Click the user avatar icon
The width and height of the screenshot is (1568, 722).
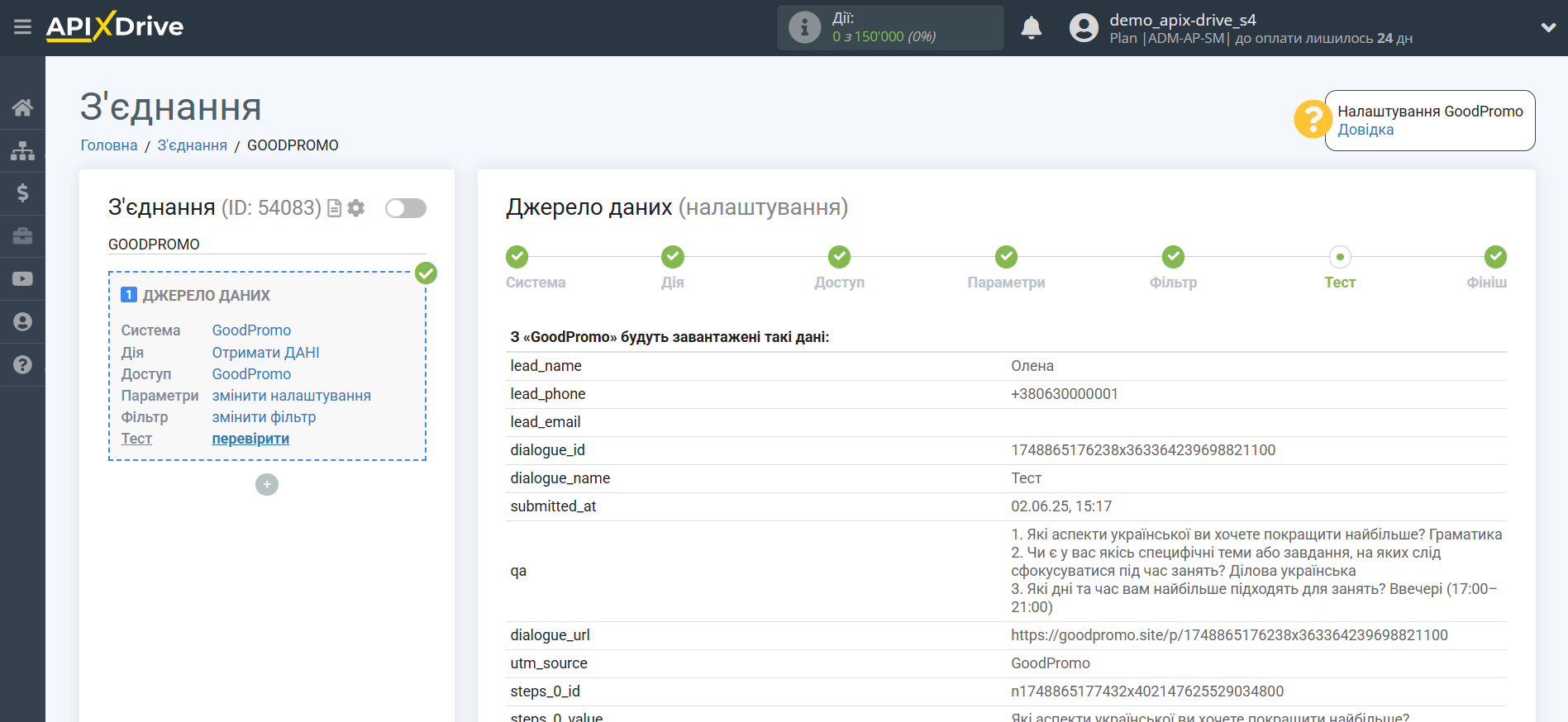[1084, 28]
